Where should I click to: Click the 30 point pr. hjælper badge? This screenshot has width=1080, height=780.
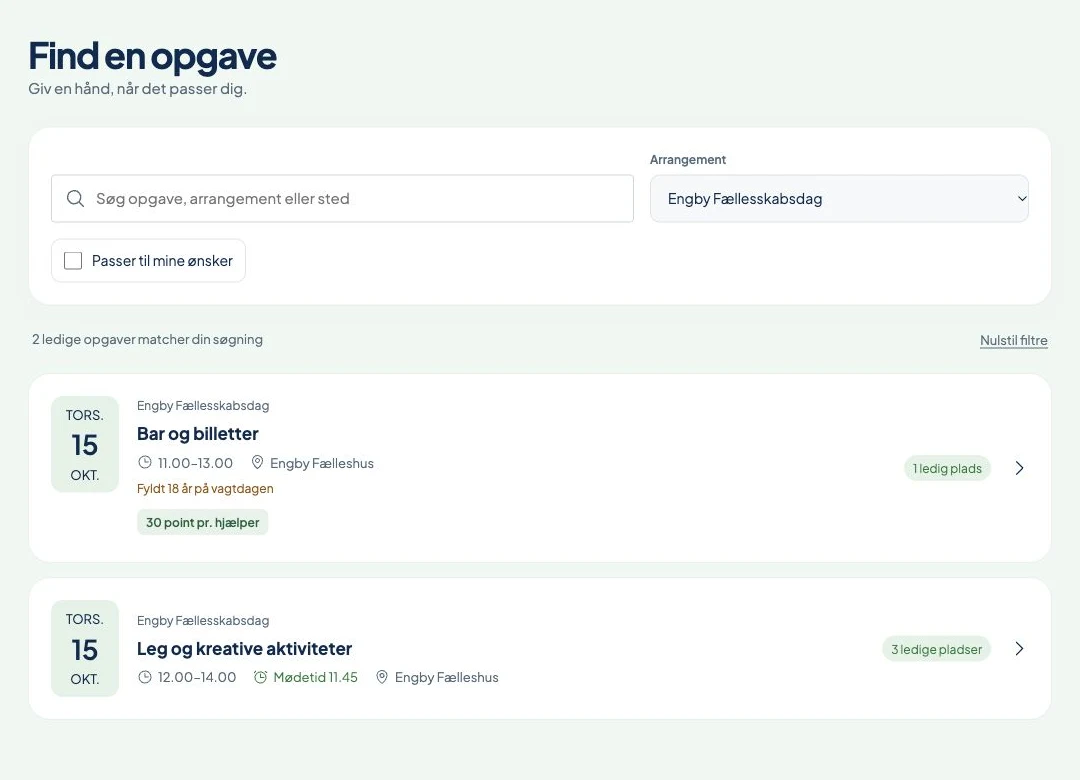click(202, 522)
